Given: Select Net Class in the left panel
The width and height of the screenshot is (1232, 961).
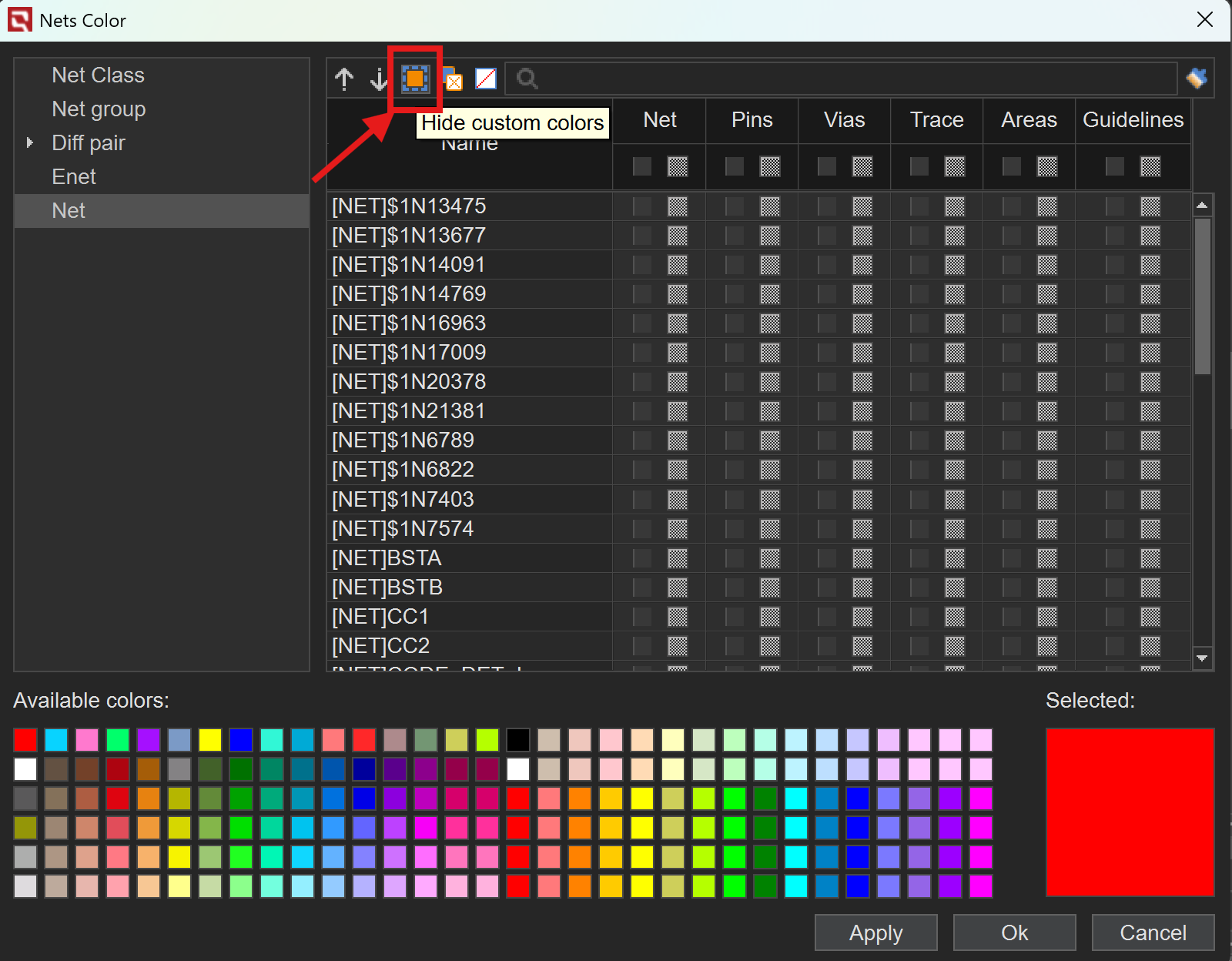Looking at the screenshot, I should (x=98, y=75).
